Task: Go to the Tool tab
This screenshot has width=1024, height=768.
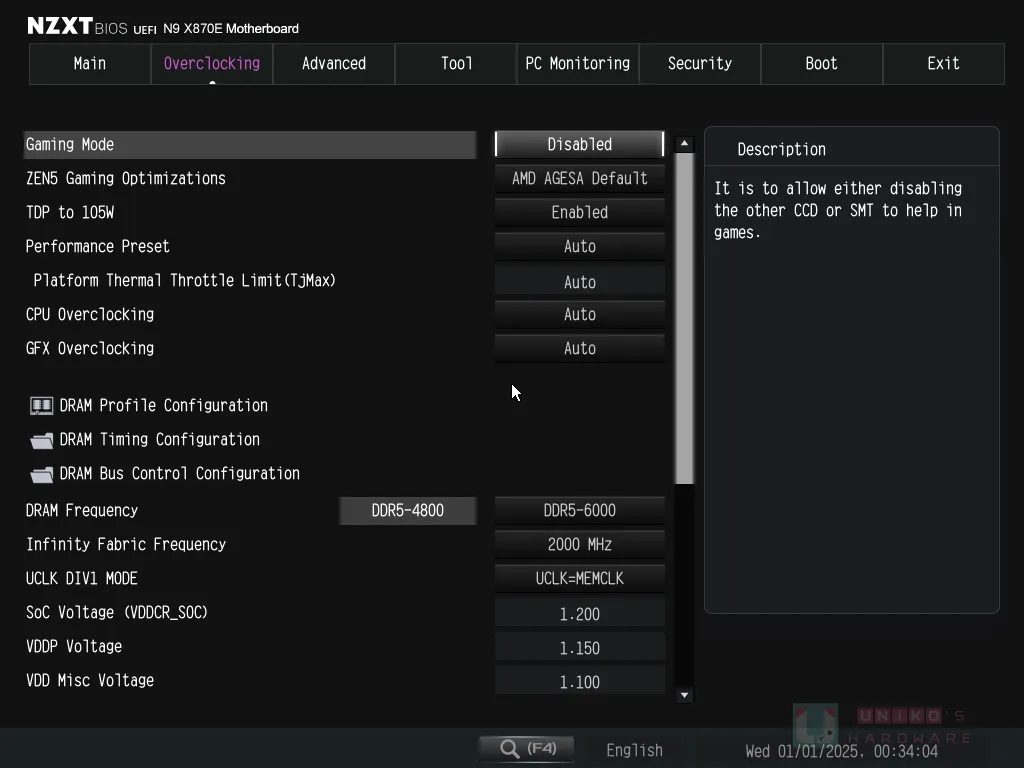Action: (456, 63)
